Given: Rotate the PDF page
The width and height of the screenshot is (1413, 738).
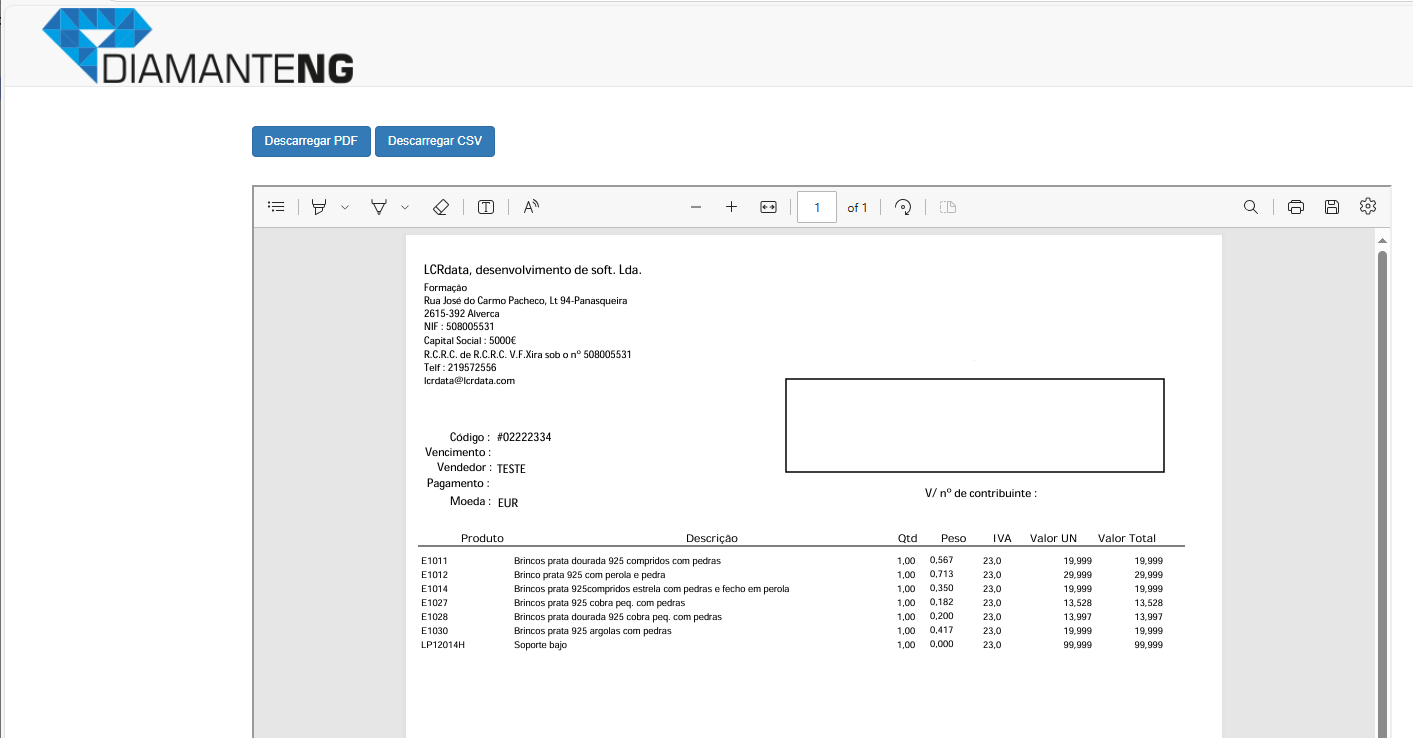Looking at the screenshot, I should [903, 207].
